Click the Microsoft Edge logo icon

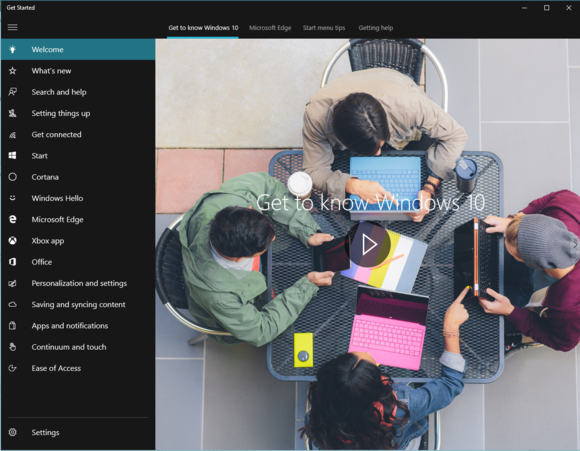pos(13,219)
